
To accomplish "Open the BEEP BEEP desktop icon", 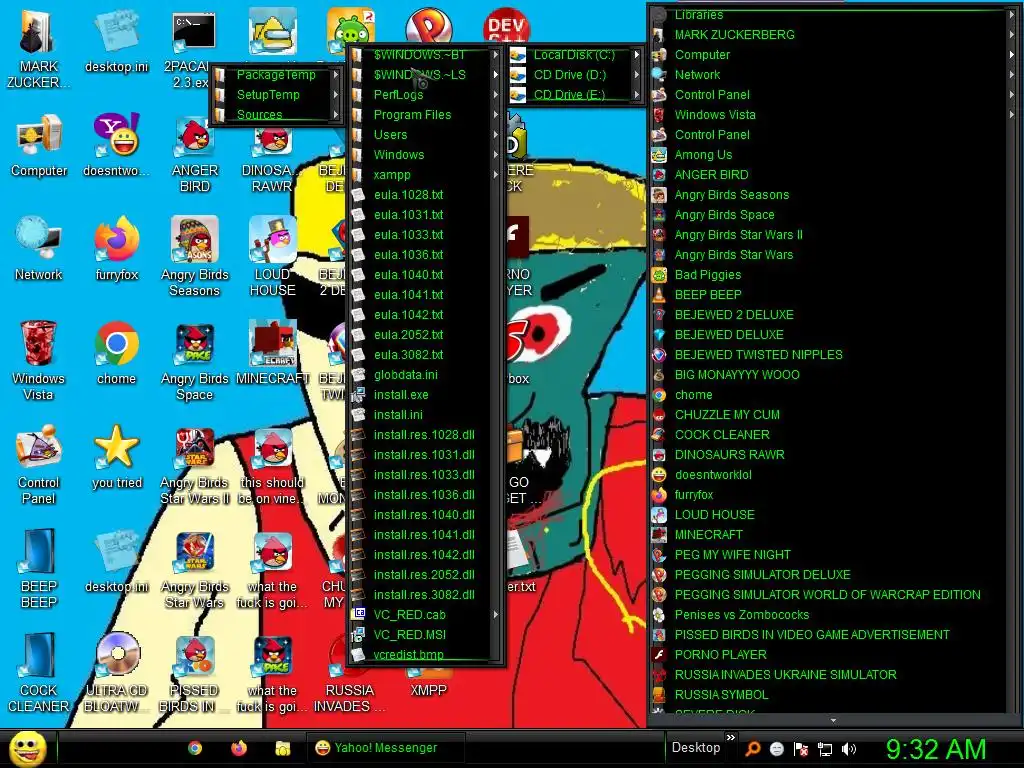I will [x=39, y=568].
